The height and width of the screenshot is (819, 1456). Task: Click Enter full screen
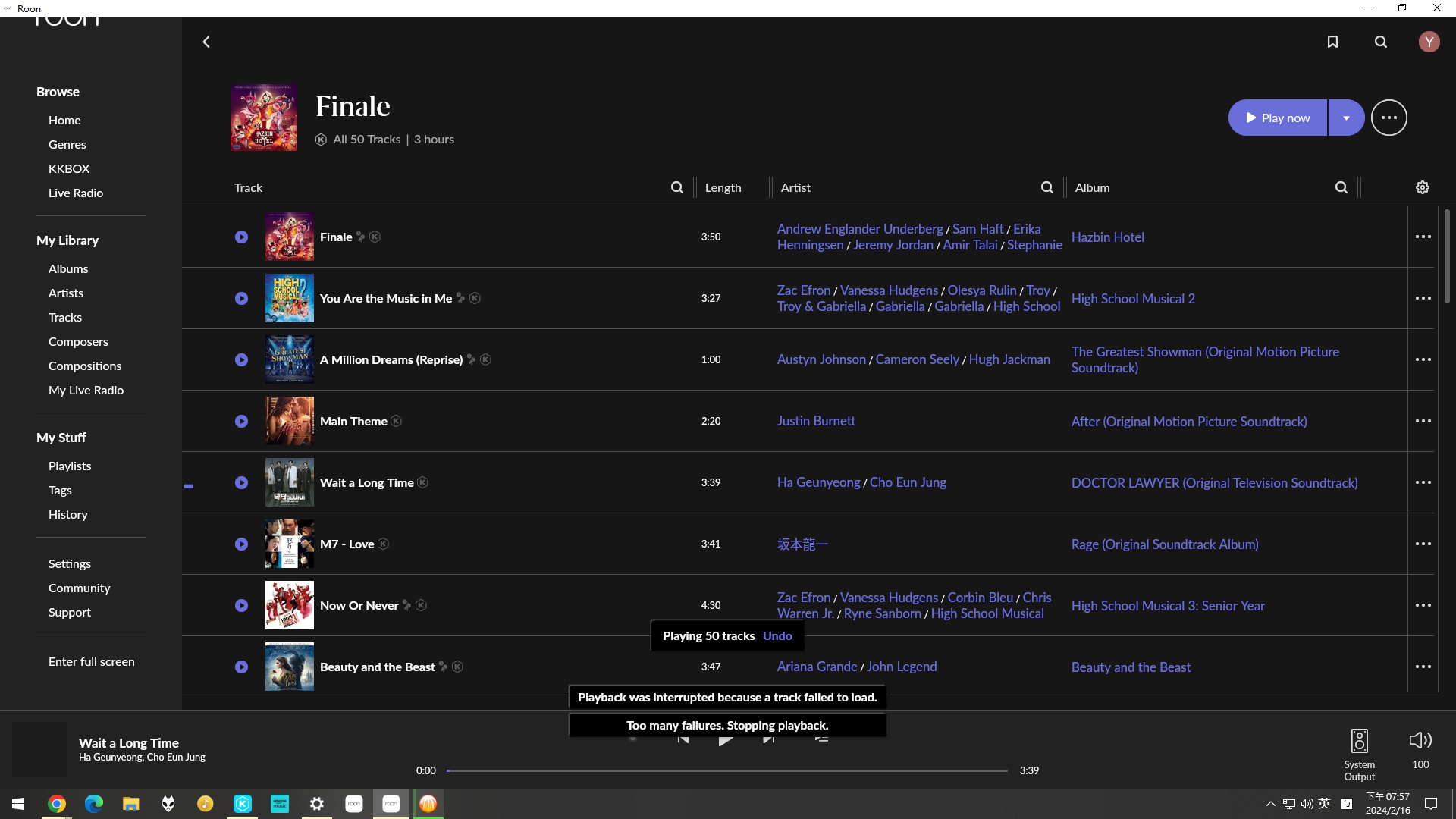coord(92,661)
